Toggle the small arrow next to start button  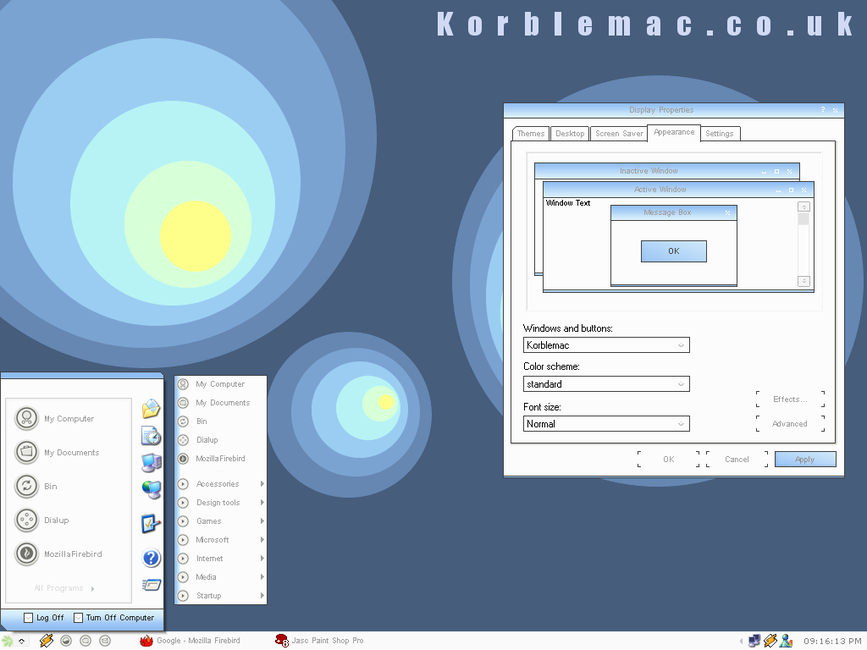click(x=22, y=641)
